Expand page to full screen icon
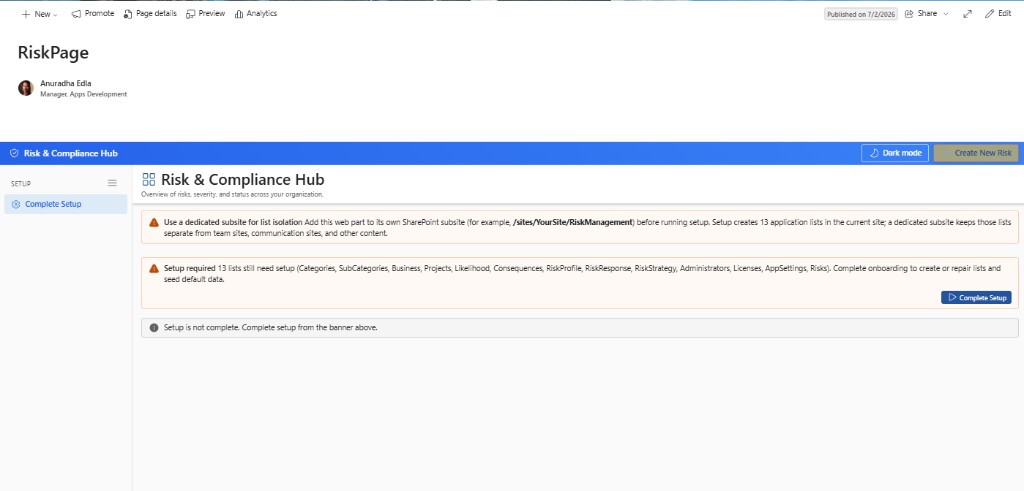 [967, 14]
